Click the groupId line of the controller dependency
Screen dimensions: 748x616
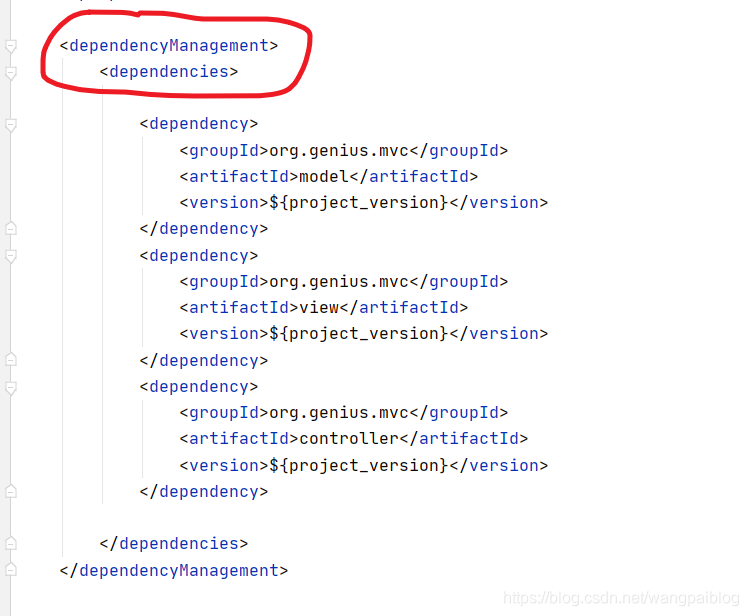[344, 413]
